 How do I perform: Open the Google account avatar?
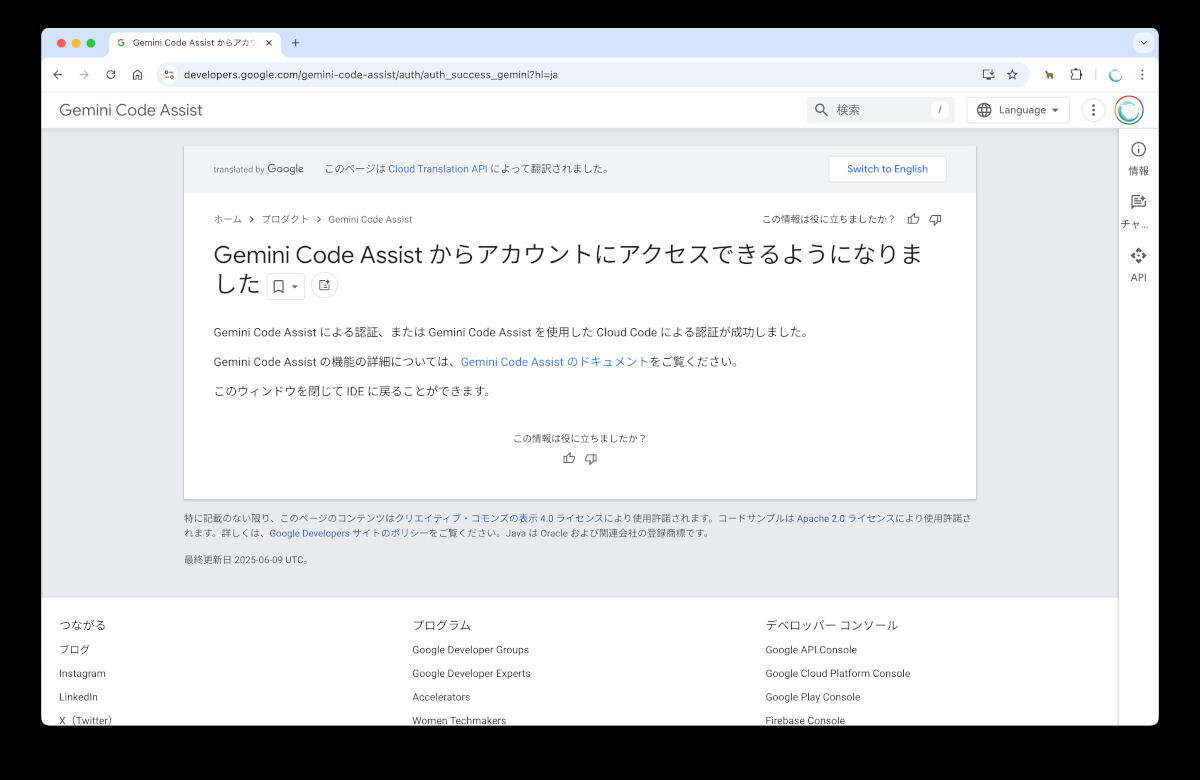[x=1129, y=110]
